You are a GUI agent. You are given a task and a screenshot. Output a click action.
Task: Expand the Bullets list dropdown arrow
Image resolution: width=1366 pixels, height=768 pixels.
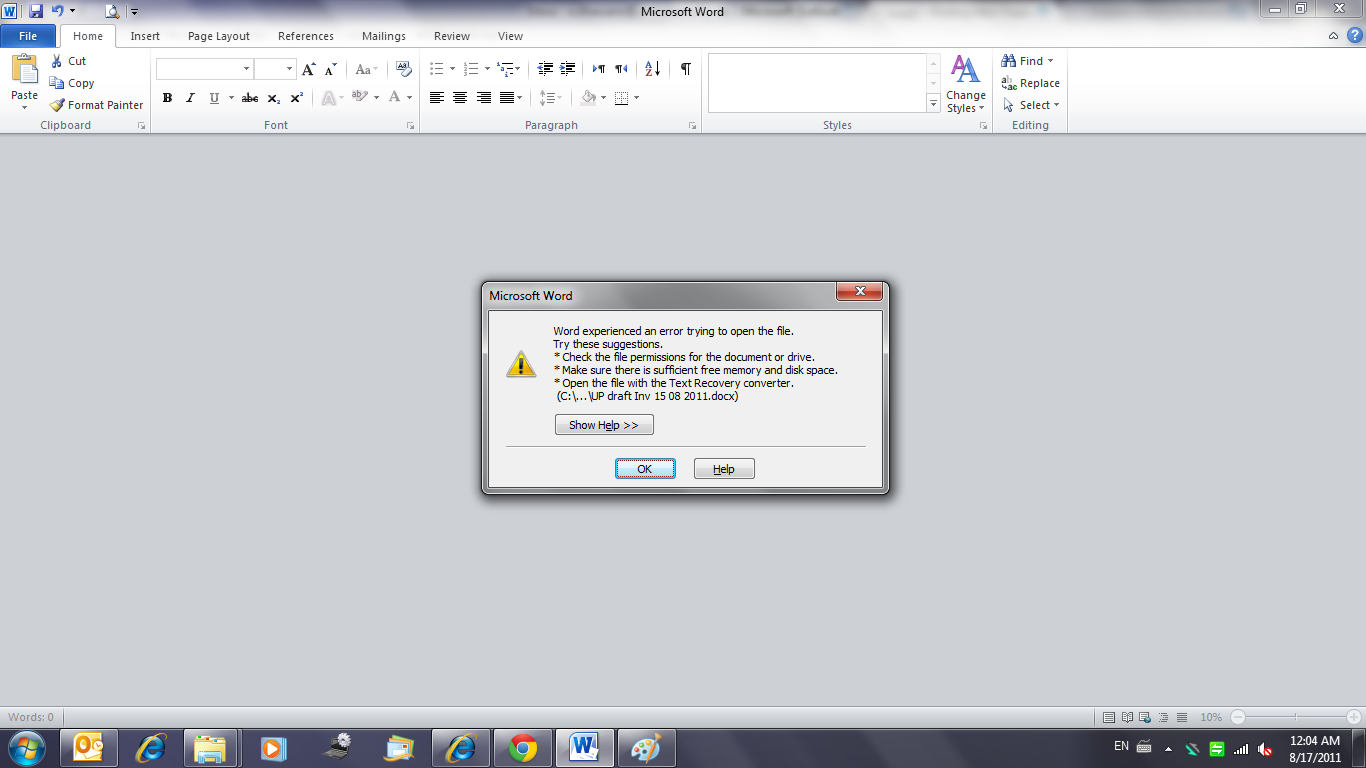coord(452,69)
